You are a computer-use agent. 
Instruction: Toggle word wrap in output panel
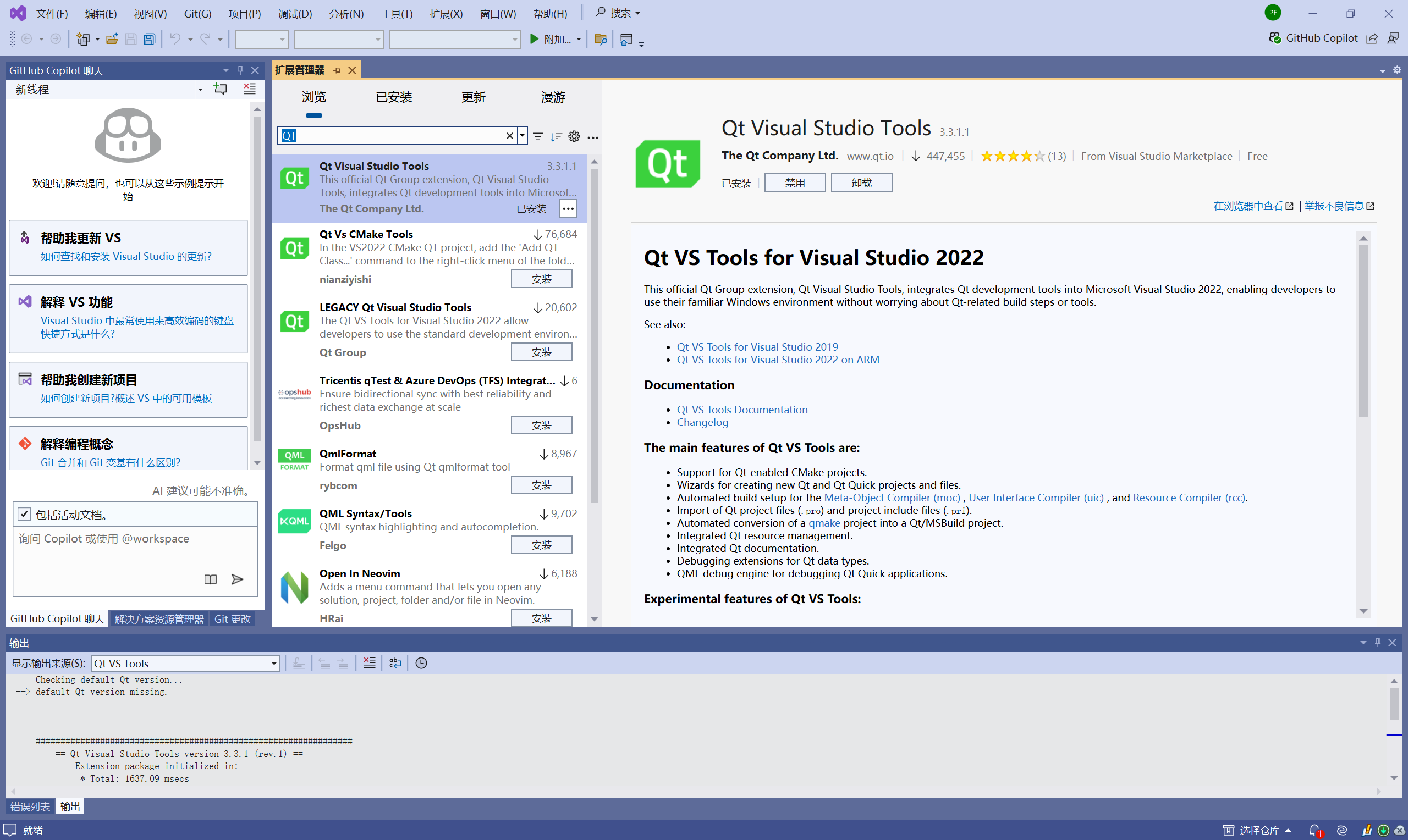(395, 663)
